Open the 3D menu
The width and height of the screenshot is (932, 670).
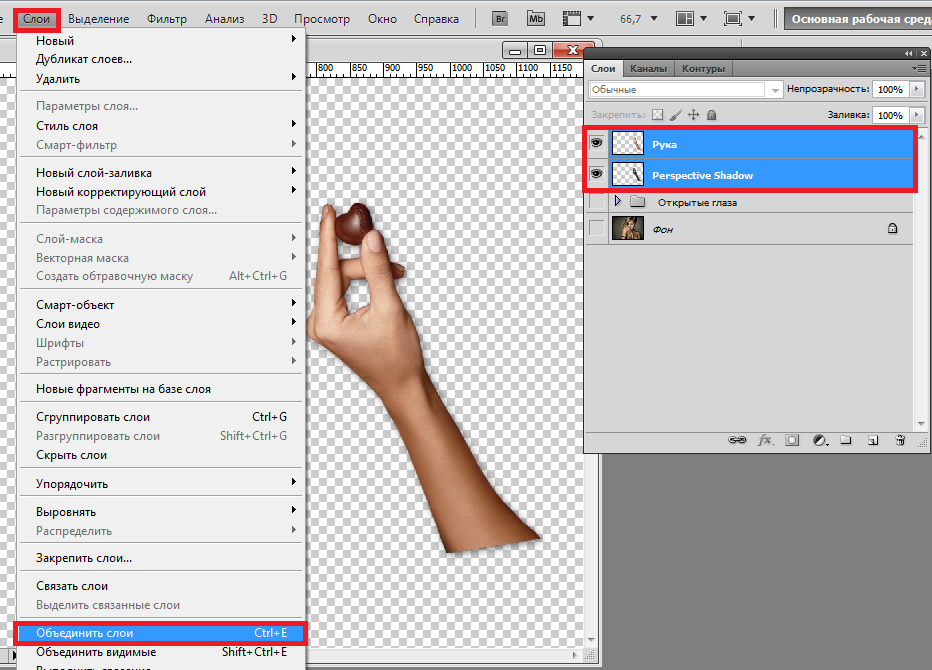[x=269, y=19]
